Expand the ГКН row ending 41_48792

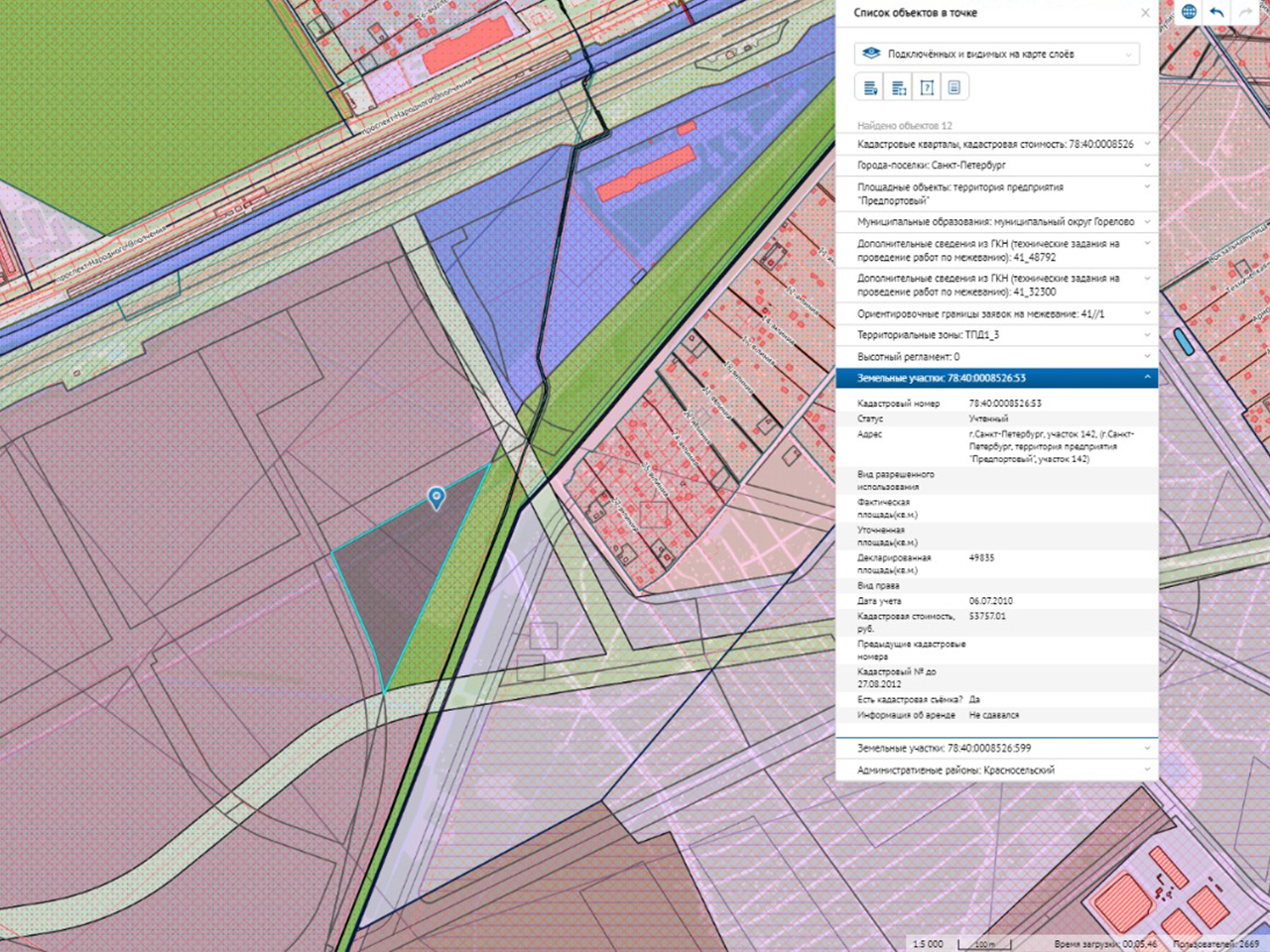point(996,250)
